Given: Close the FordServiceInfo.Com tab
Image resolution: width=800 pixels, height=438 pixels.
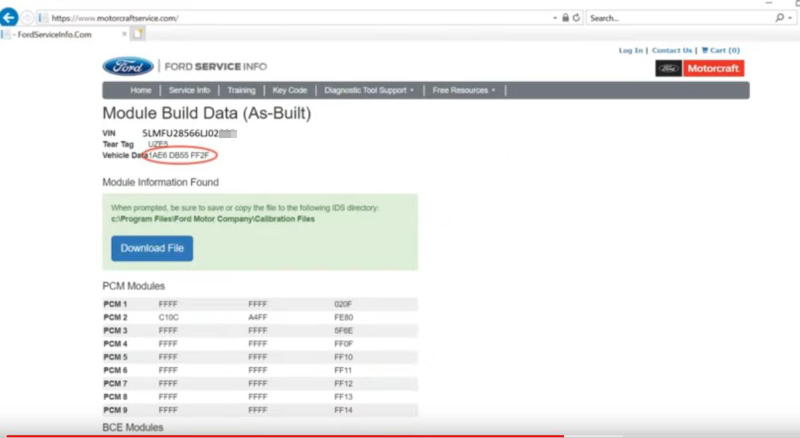Looking at the screenshot, I should pyautogui.click(x=124, y=34).
